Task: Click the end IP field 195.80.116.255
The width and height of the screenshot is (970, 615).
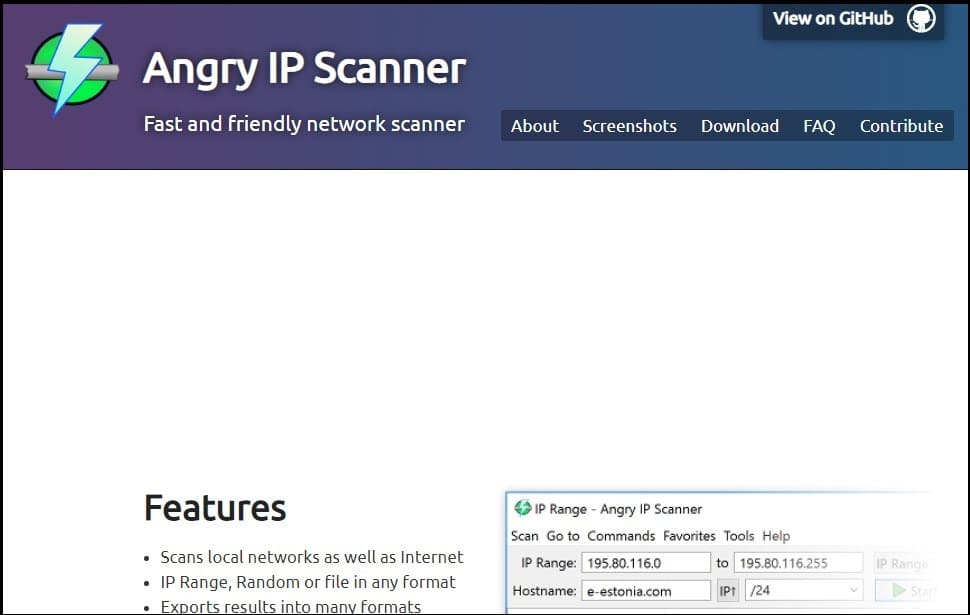Action: (798, 563)
